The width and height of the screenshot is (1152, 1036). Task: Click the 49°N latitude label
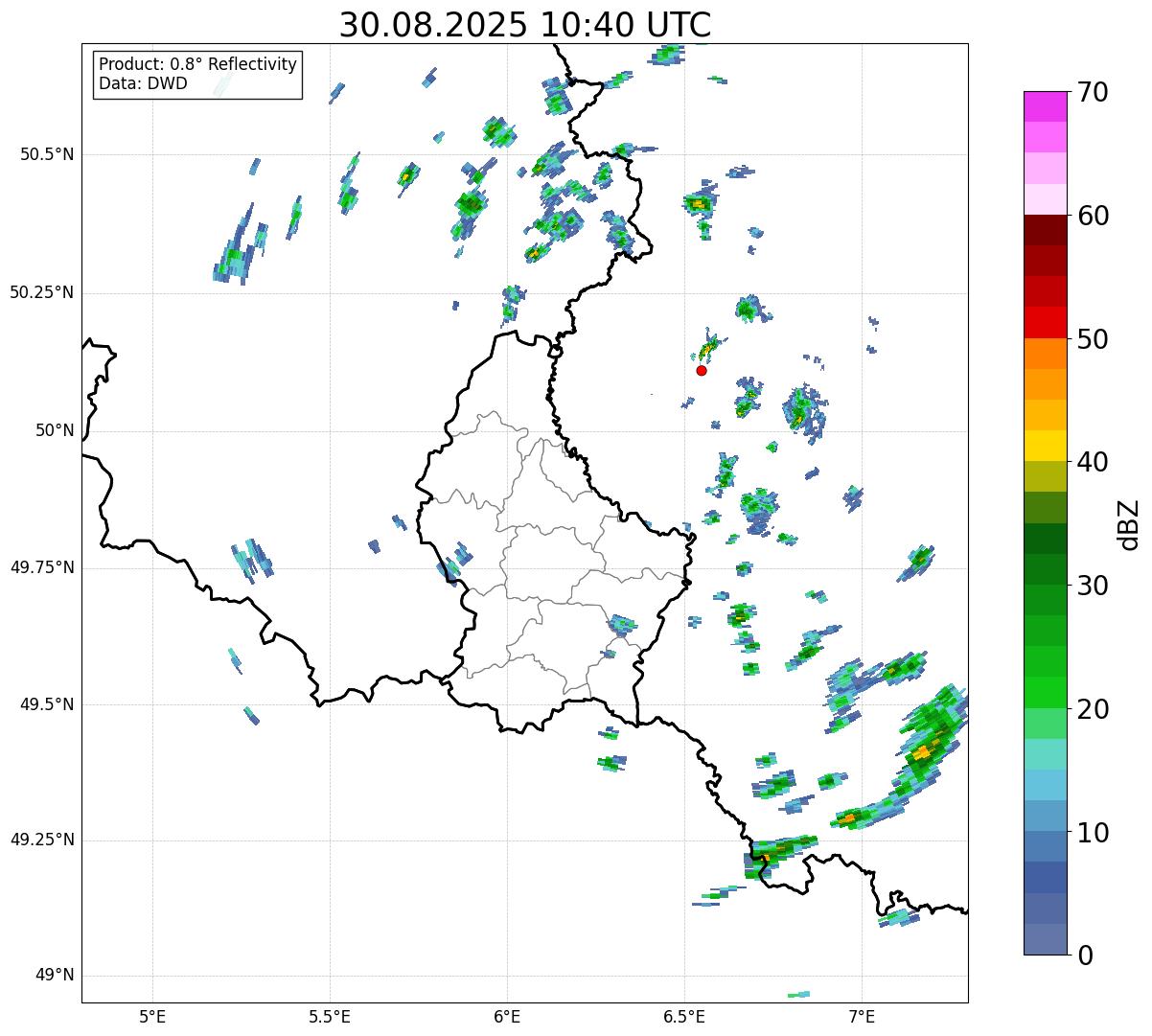(x=55, y=975)
